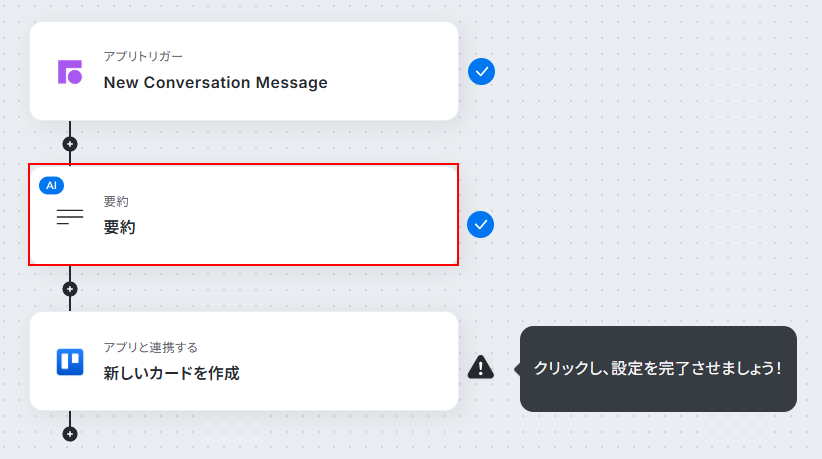Click the アプリトリガー label
Screen dimensions: 822x459
(143, 56)
